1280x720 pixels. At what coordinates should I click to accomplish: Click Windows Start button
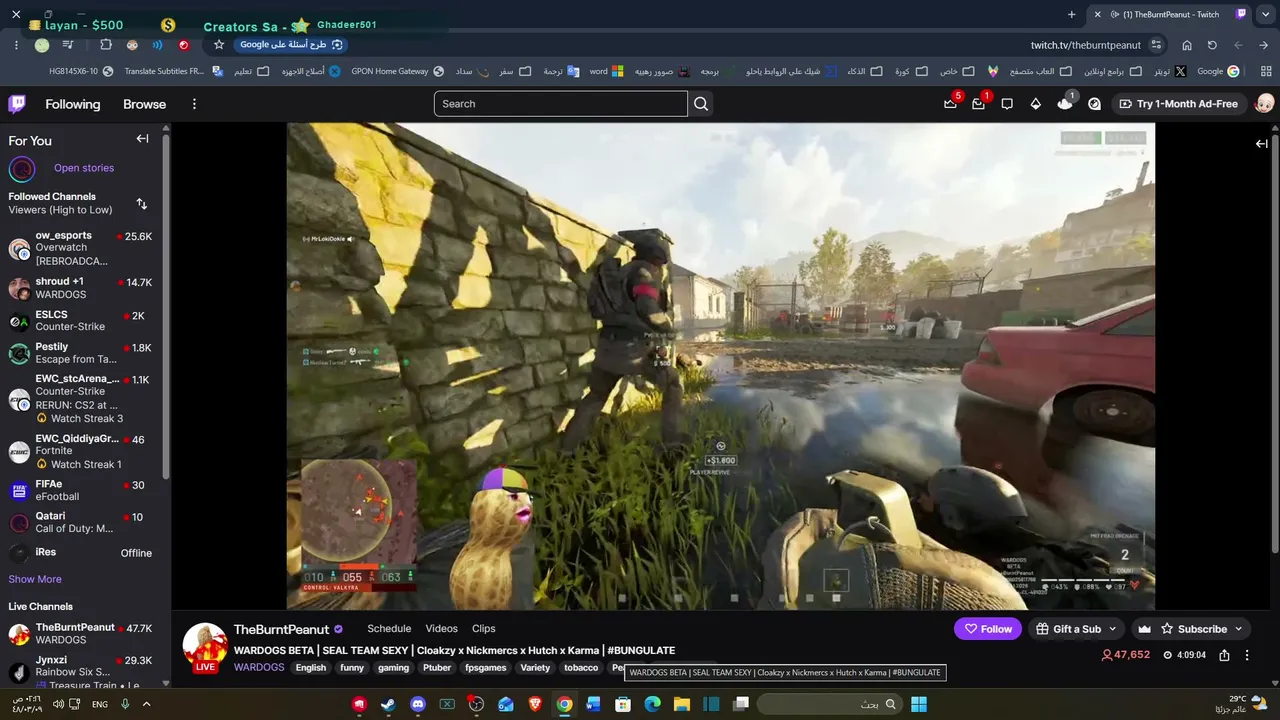918,704
